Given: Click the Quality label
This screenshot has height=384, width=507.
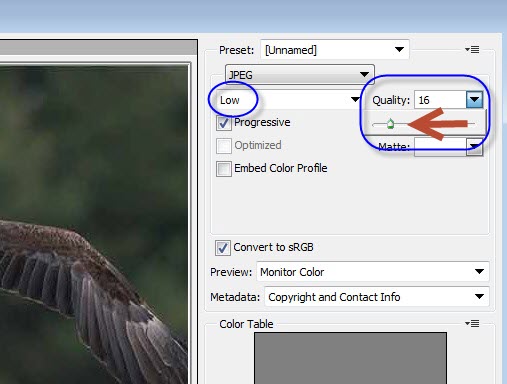Looking at the screenshot, I should click(x=391, y=100).
